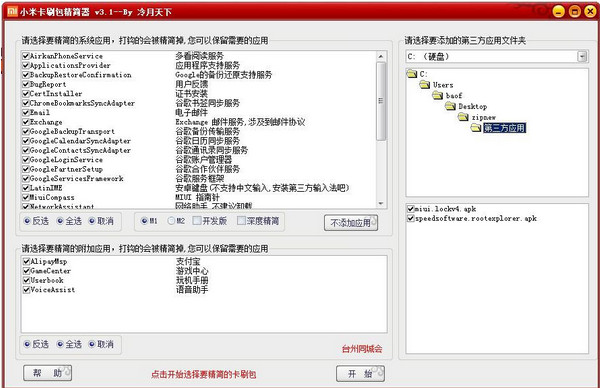
Task: Select the M2 radio button
Action: coord(171,221)
